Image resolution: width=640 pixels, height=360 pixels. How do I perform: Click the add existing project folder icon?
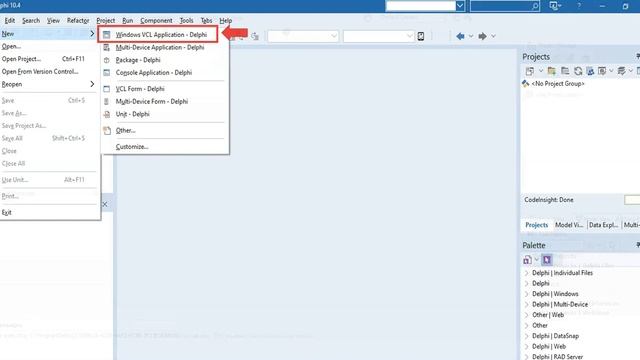(552, 71)
